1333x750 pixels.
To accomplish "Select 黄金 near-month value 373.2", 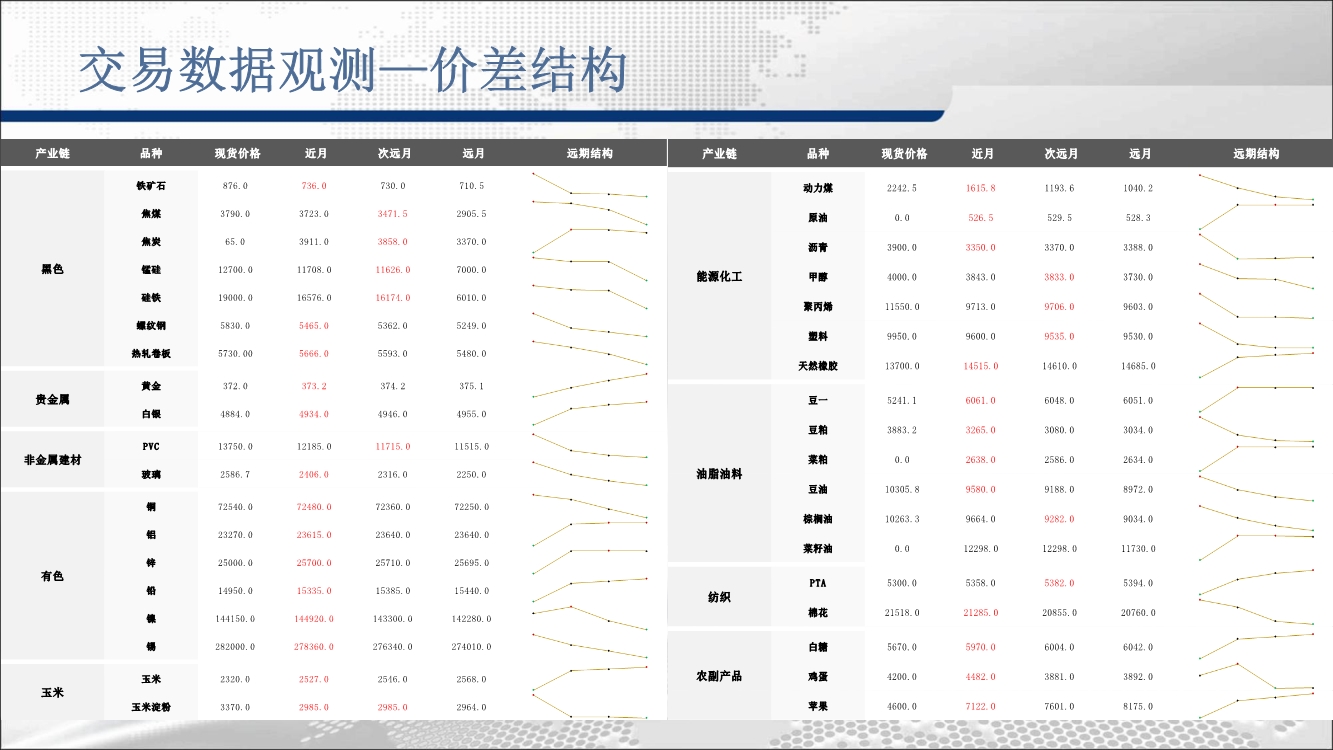I will 314,386.
